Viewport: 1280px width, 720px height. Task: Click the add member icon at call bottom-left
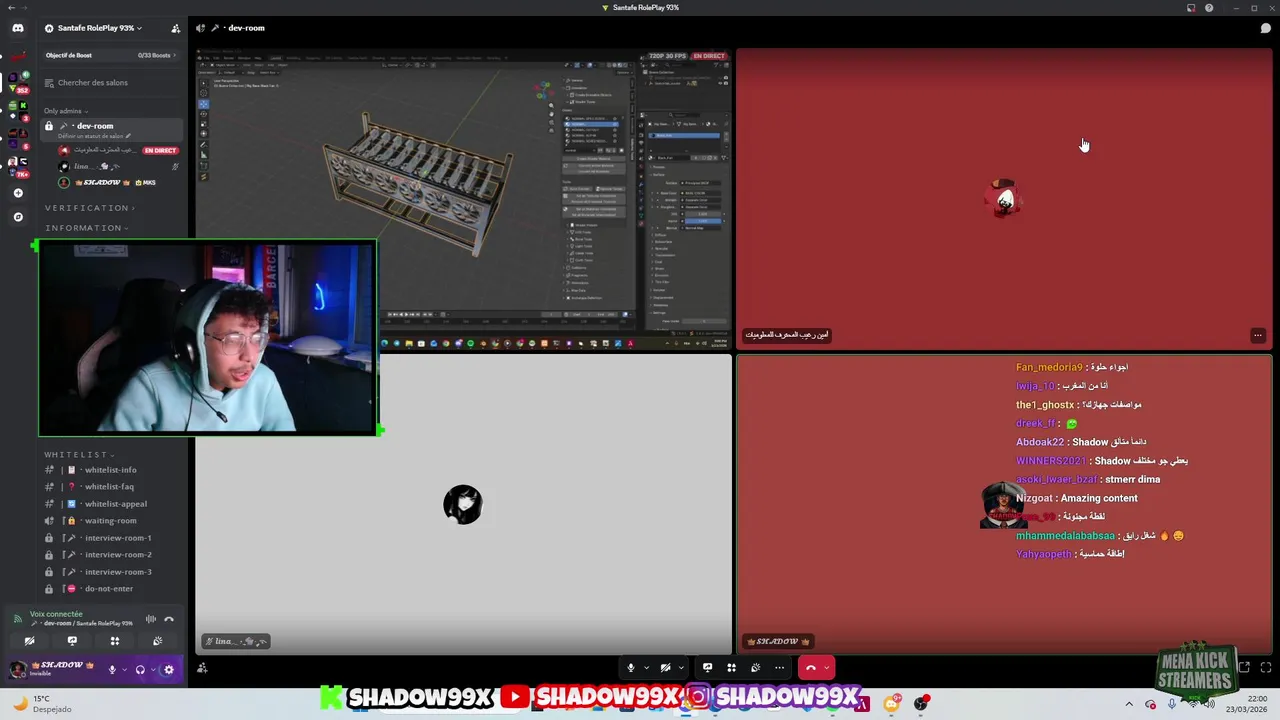point(202,667)
